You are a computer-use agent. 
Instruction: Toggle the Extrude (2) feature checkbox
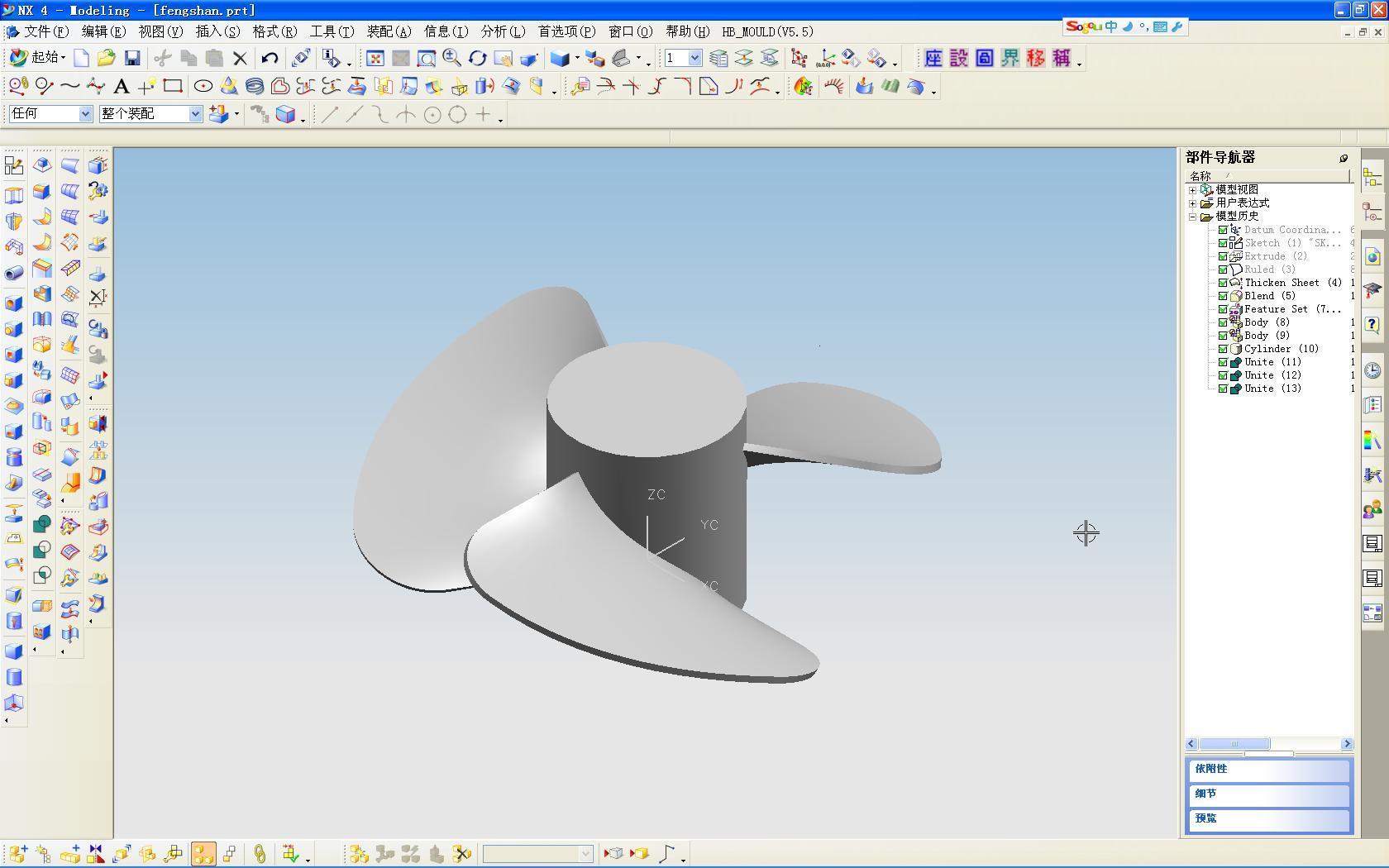pyautogui.click(x=1223, y=256)
